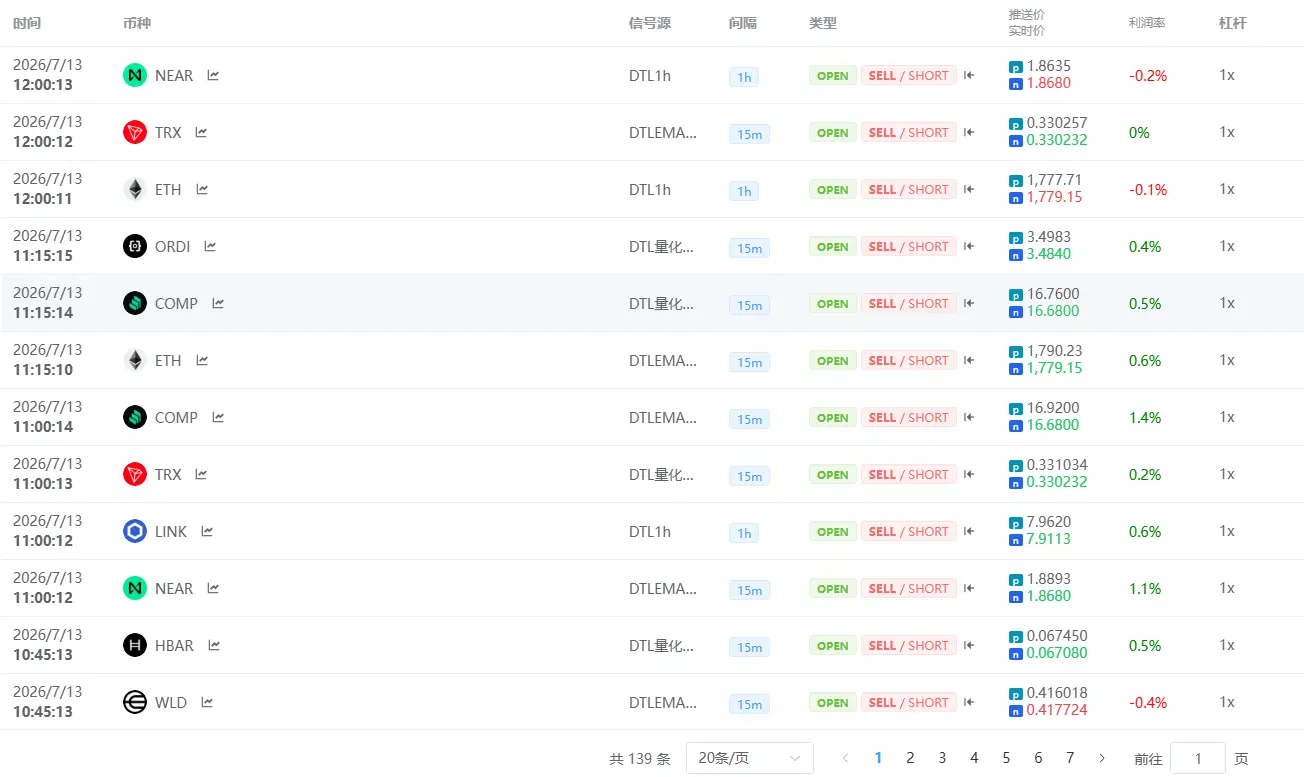Click the 币种 column header
The height and width of the screenshot is (777, 1304).
137,23
